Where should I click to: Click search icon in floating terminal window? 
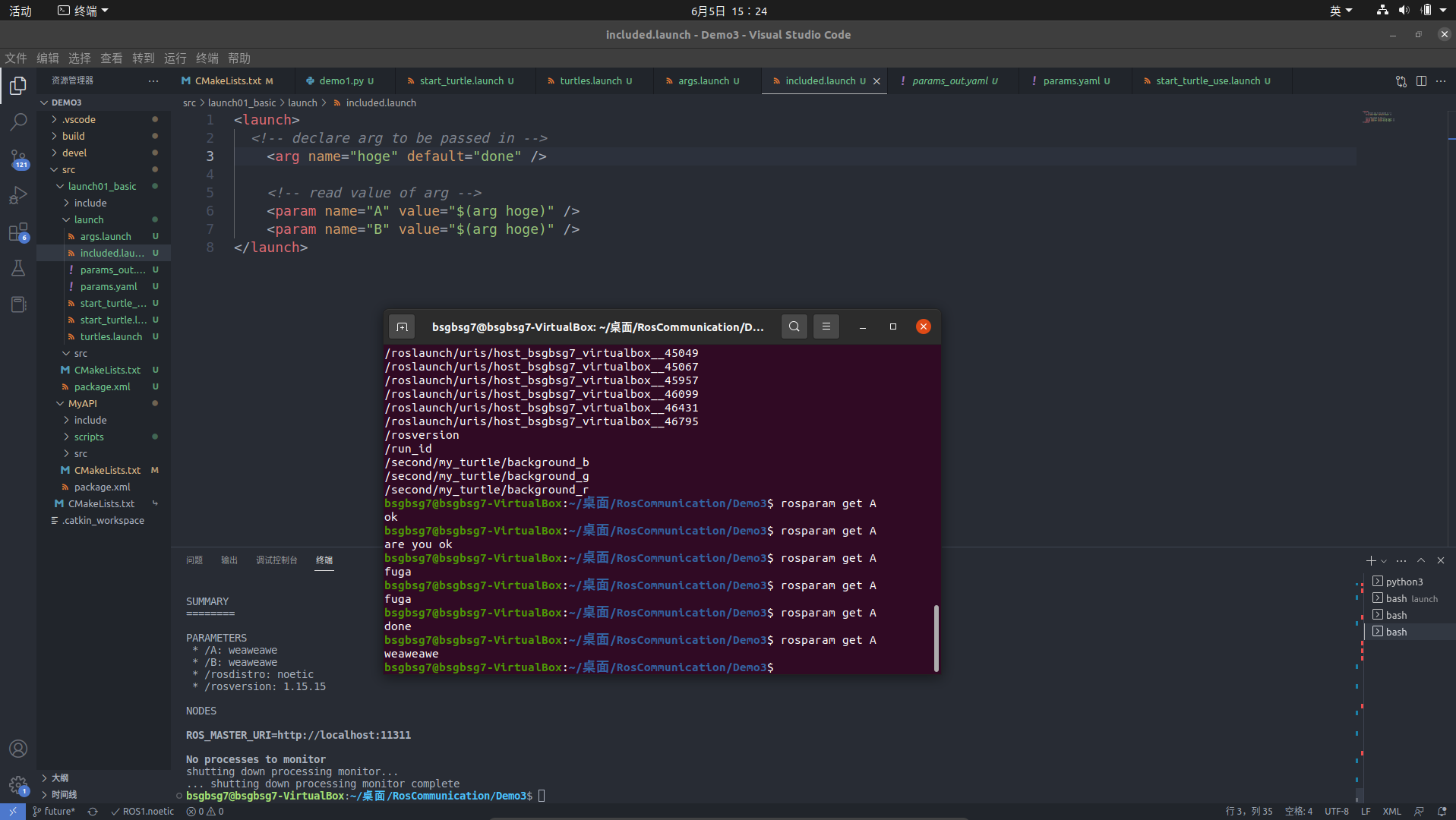point(794,326)
